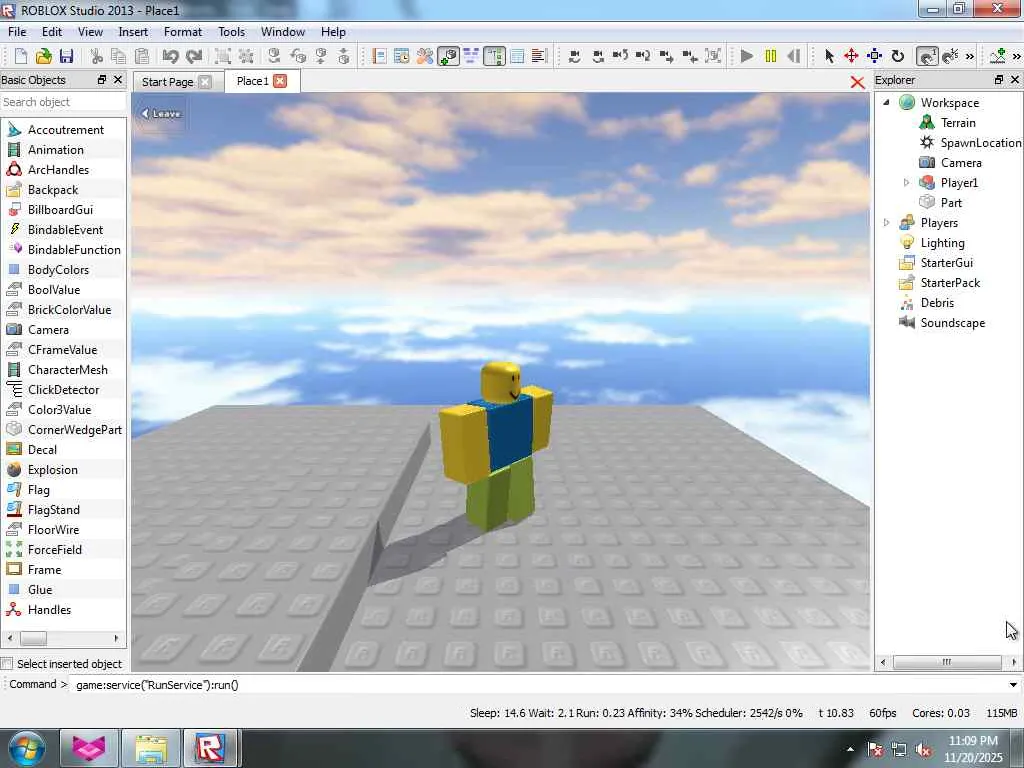
Task: Expand the Players tree node
Action: 886,223
